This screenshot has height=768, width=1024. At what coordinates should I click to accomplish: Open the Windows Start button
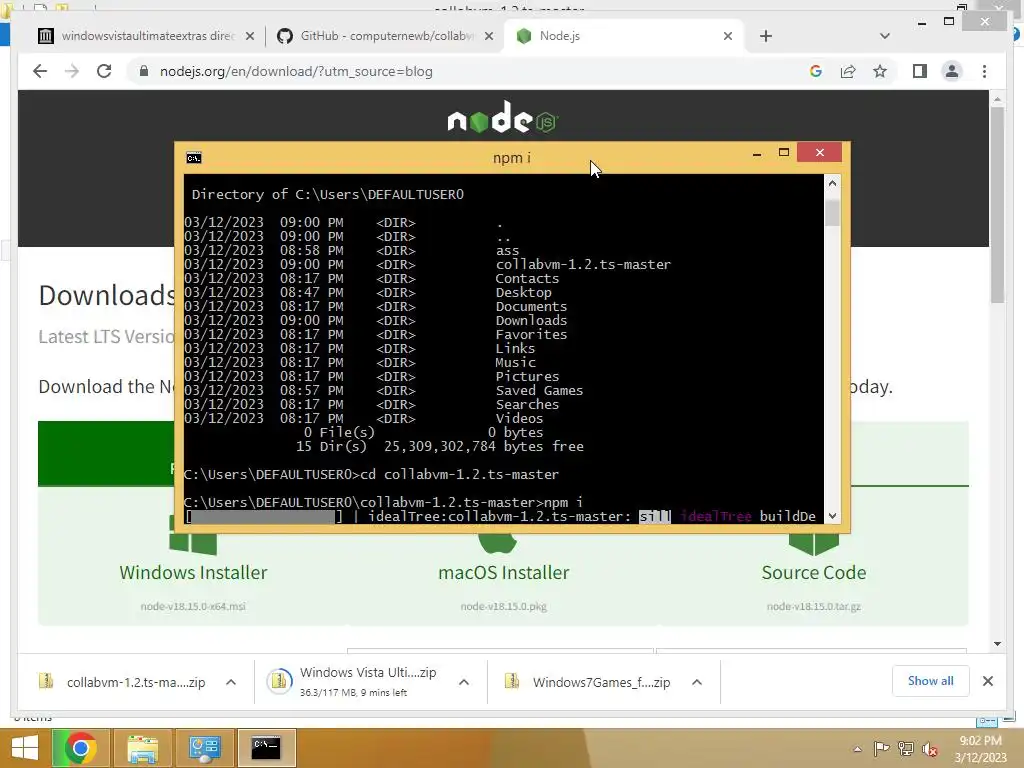click(25, 748)
